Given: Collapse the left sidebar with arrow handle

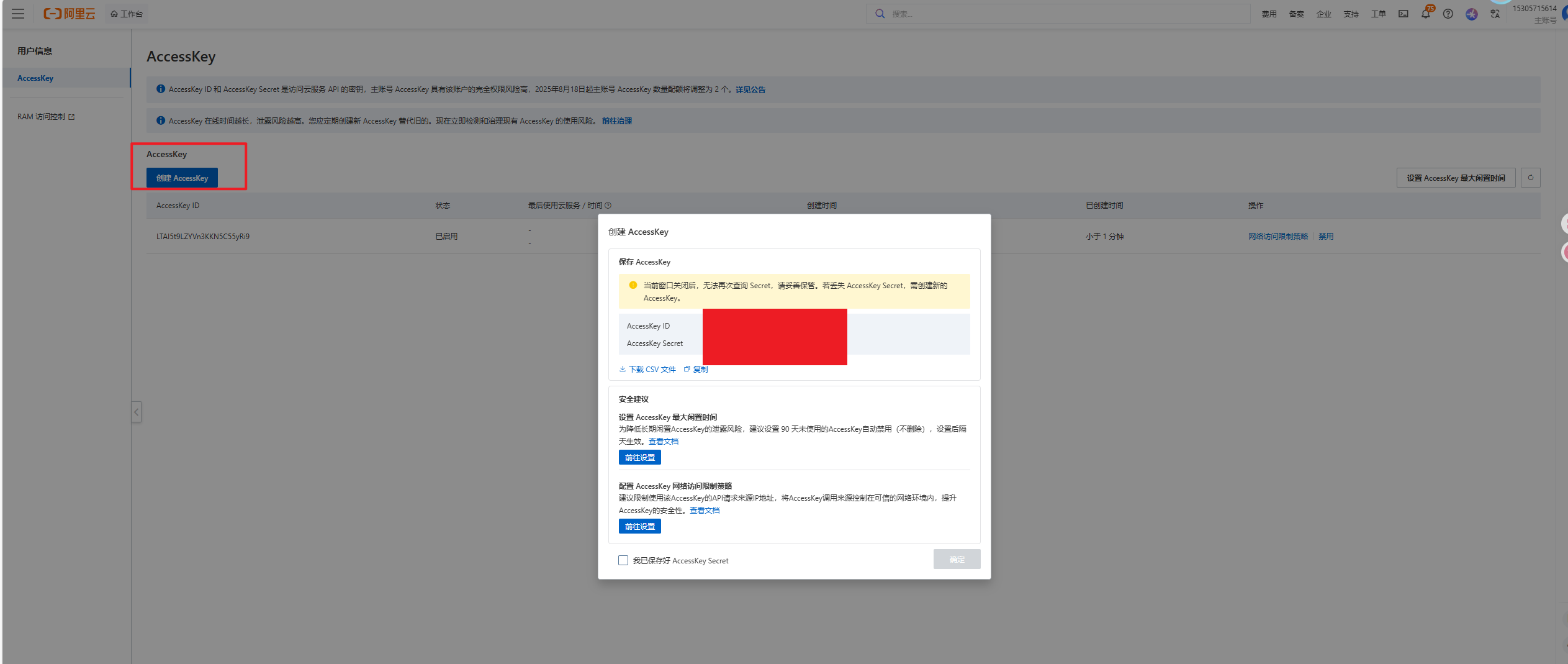Looking at the screenshot, I should click(137, 412).
